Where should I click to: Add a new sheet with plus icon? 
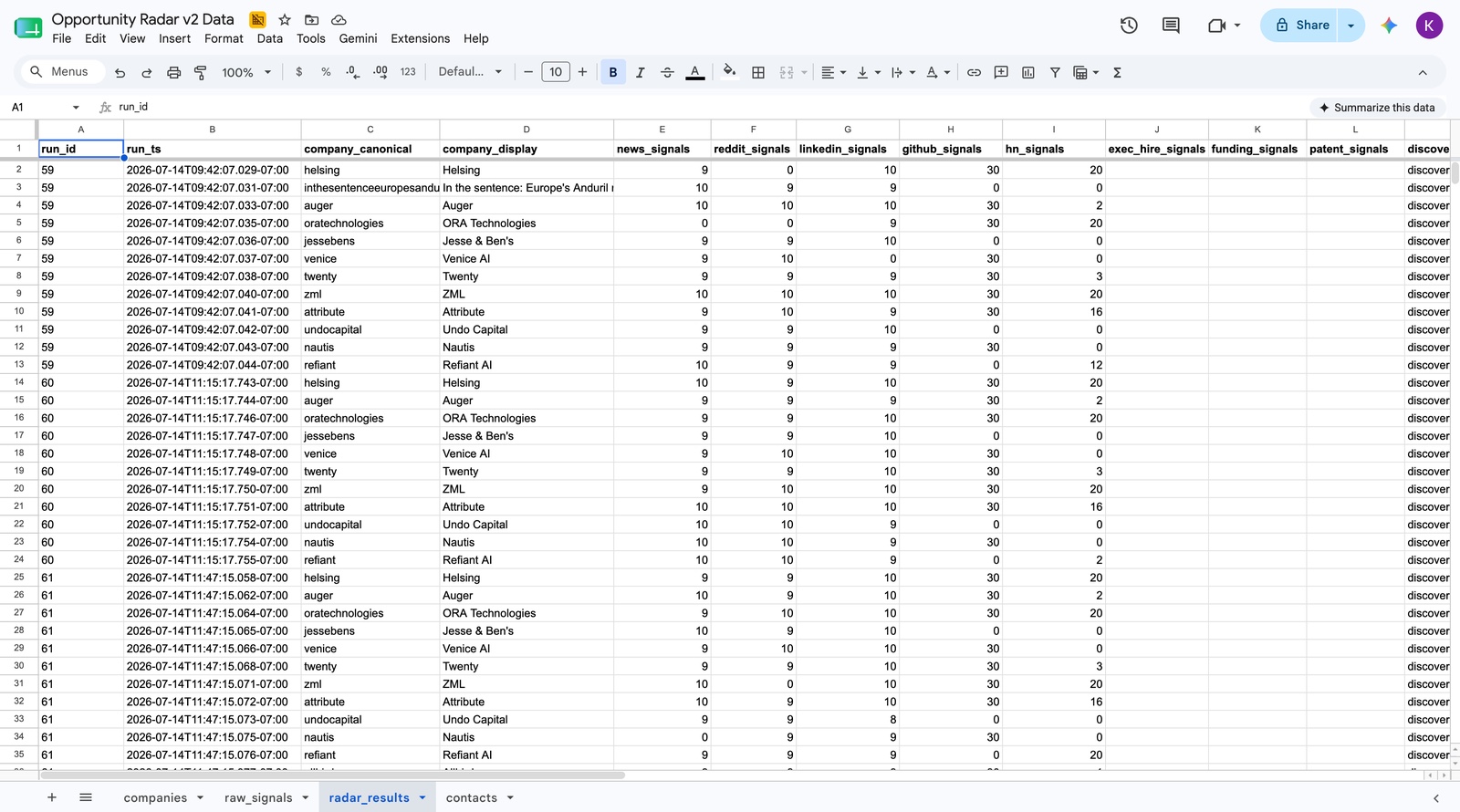(52, 797)
